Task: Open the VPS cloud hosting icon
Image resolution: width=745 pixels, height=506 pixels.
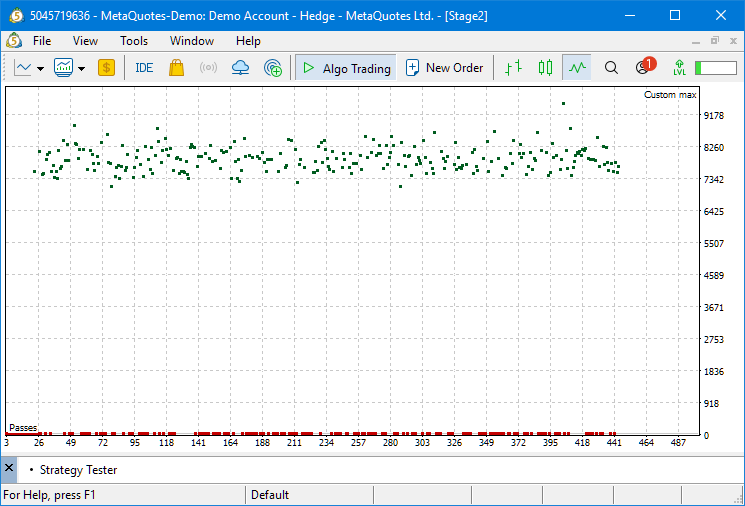Action: tap(240, 68)
